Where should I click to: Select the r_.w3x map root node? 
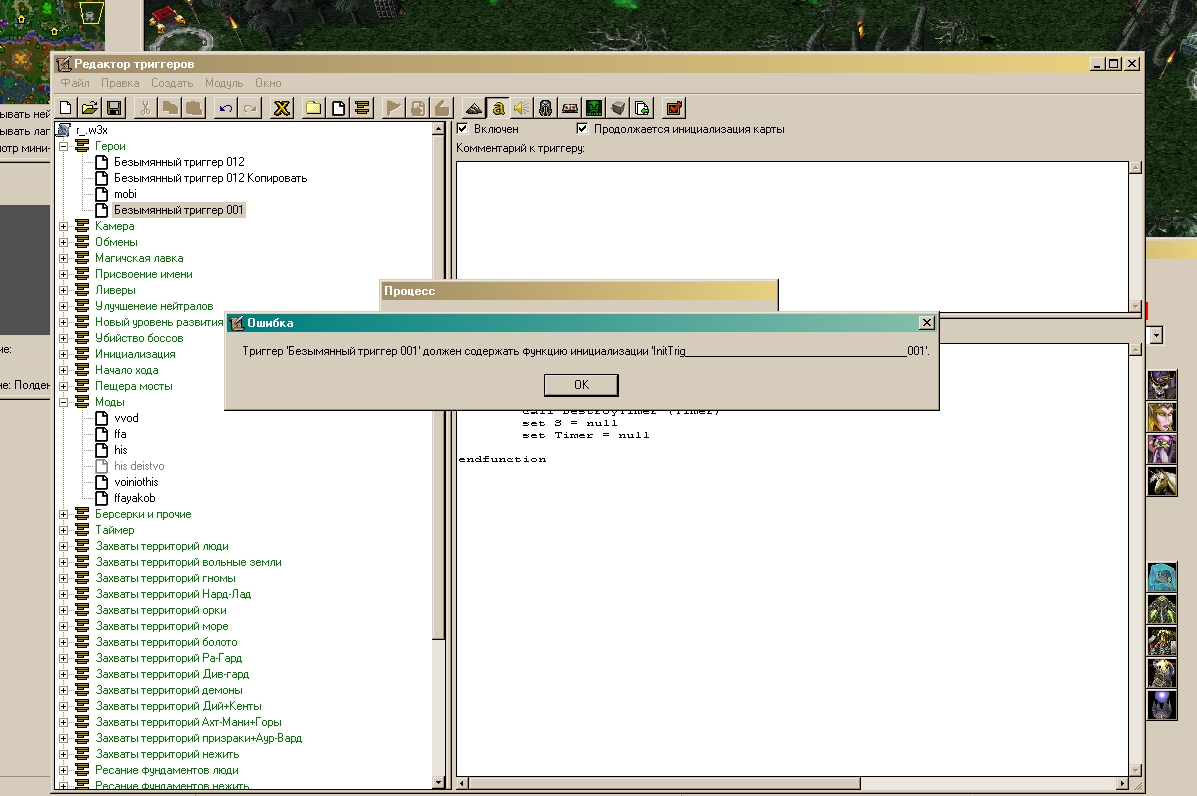click(x=92, y=130)
